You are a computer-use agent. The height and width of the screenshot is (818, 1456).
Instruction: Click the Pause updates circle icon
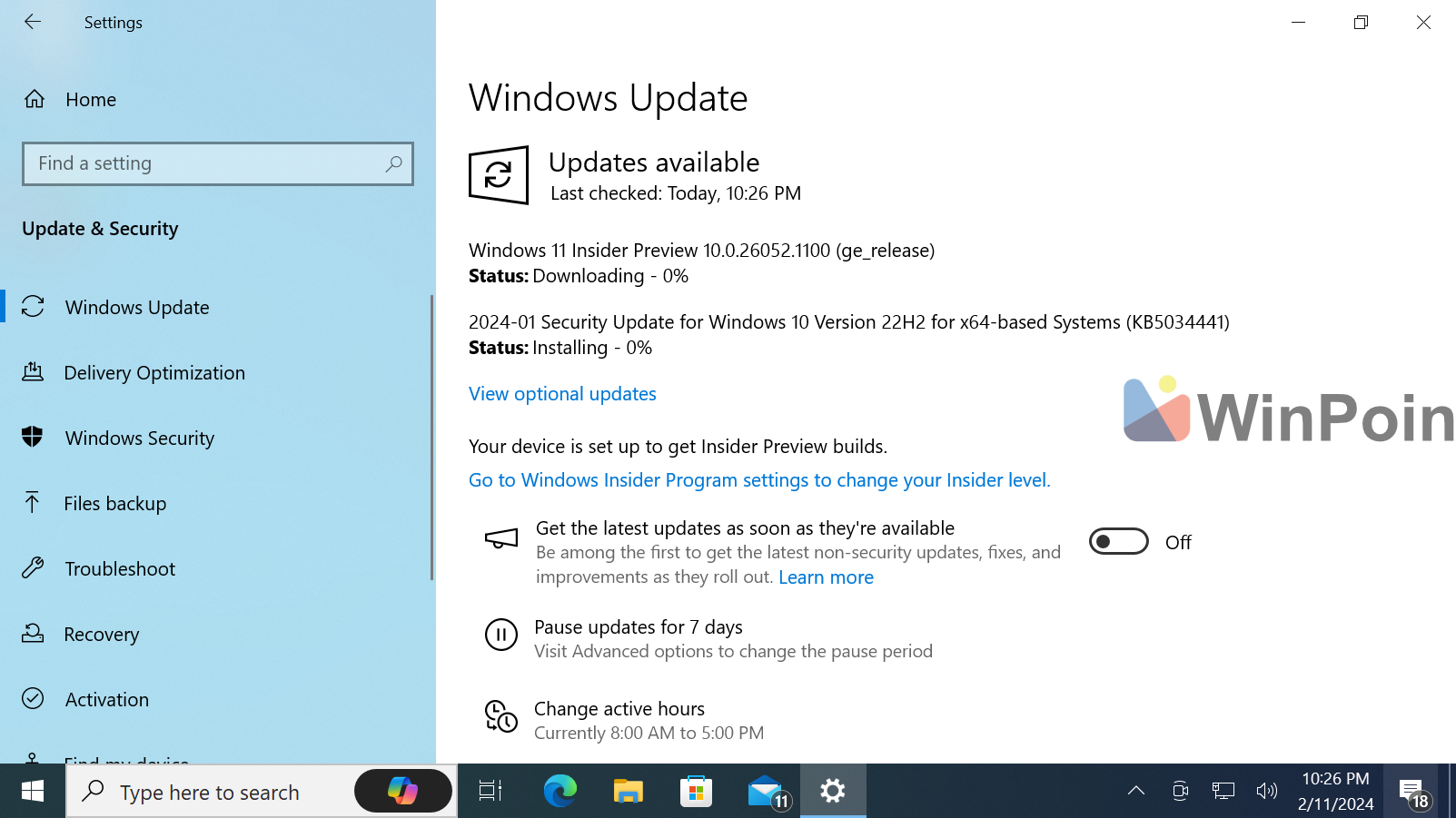[500, 635]
